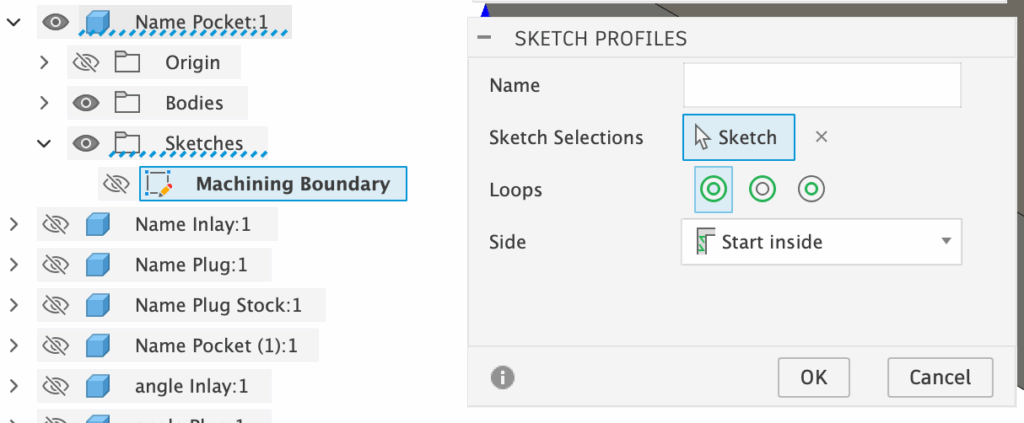This screenshot has height=423, width=1024.
Task: Click the Machining Boundary sketch icon
Action: (158, 183)
